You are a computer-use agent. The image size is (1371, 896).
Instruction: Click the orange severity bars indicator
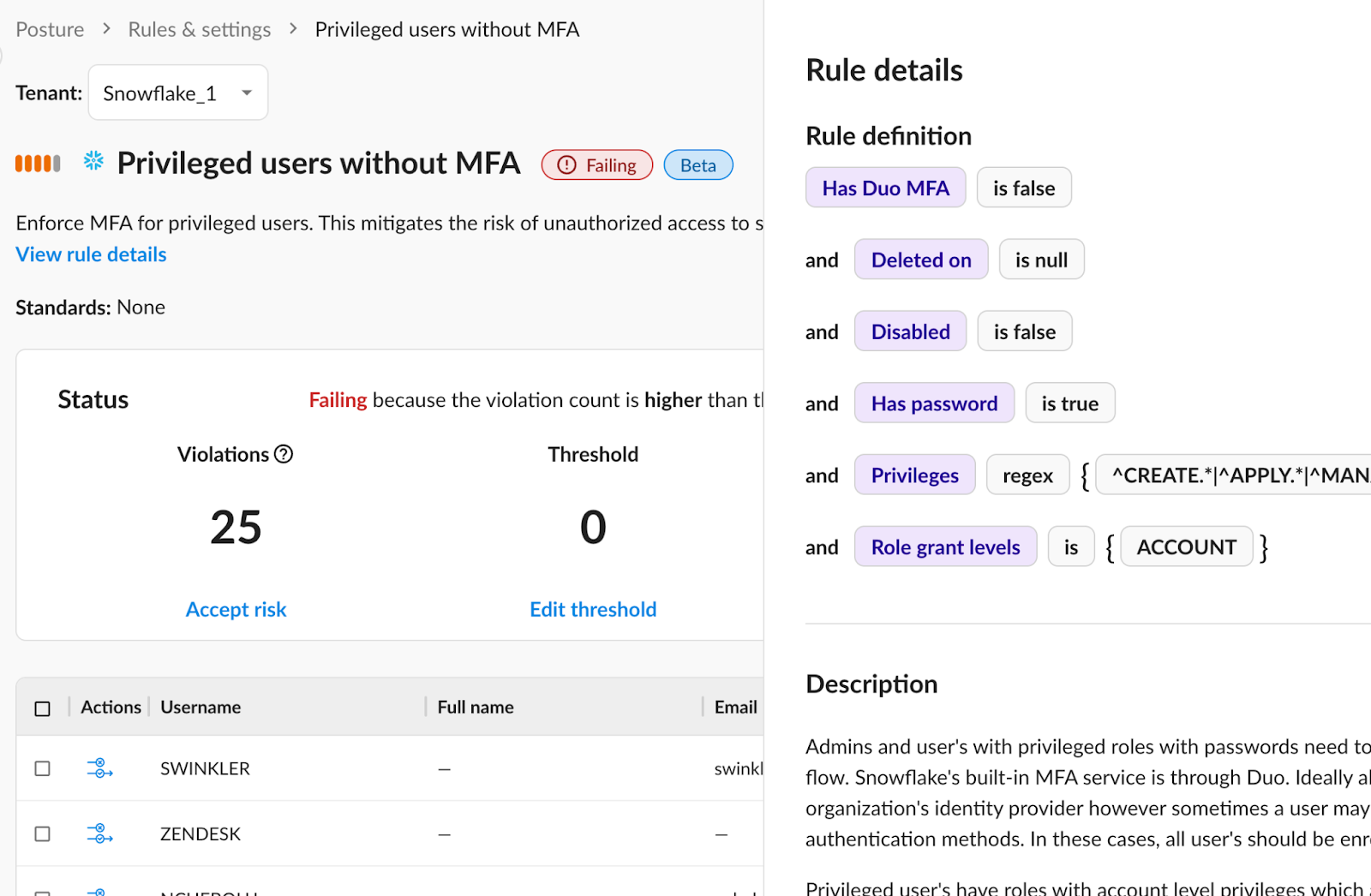(38, 164)
